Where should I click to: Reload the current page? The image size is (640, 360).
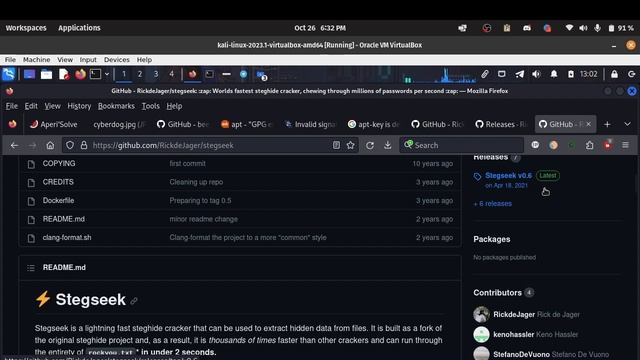(x=370, y=145)
